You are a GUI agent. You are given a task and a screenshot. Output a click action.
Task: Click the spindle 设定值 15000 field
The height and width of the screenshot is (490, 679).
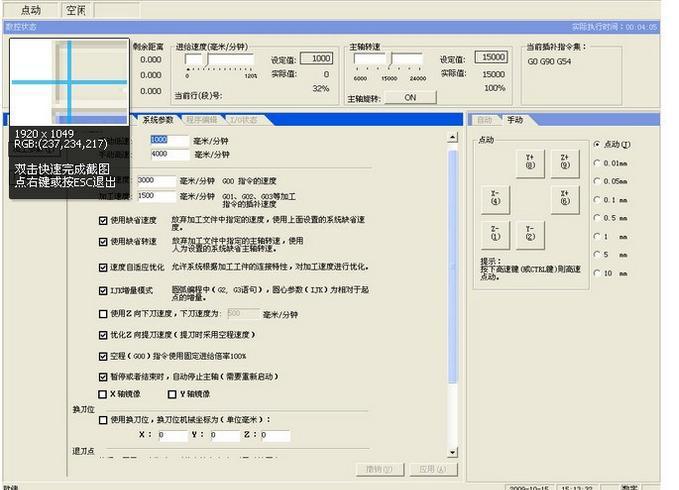pyautogui.click(x=491, y=57)
